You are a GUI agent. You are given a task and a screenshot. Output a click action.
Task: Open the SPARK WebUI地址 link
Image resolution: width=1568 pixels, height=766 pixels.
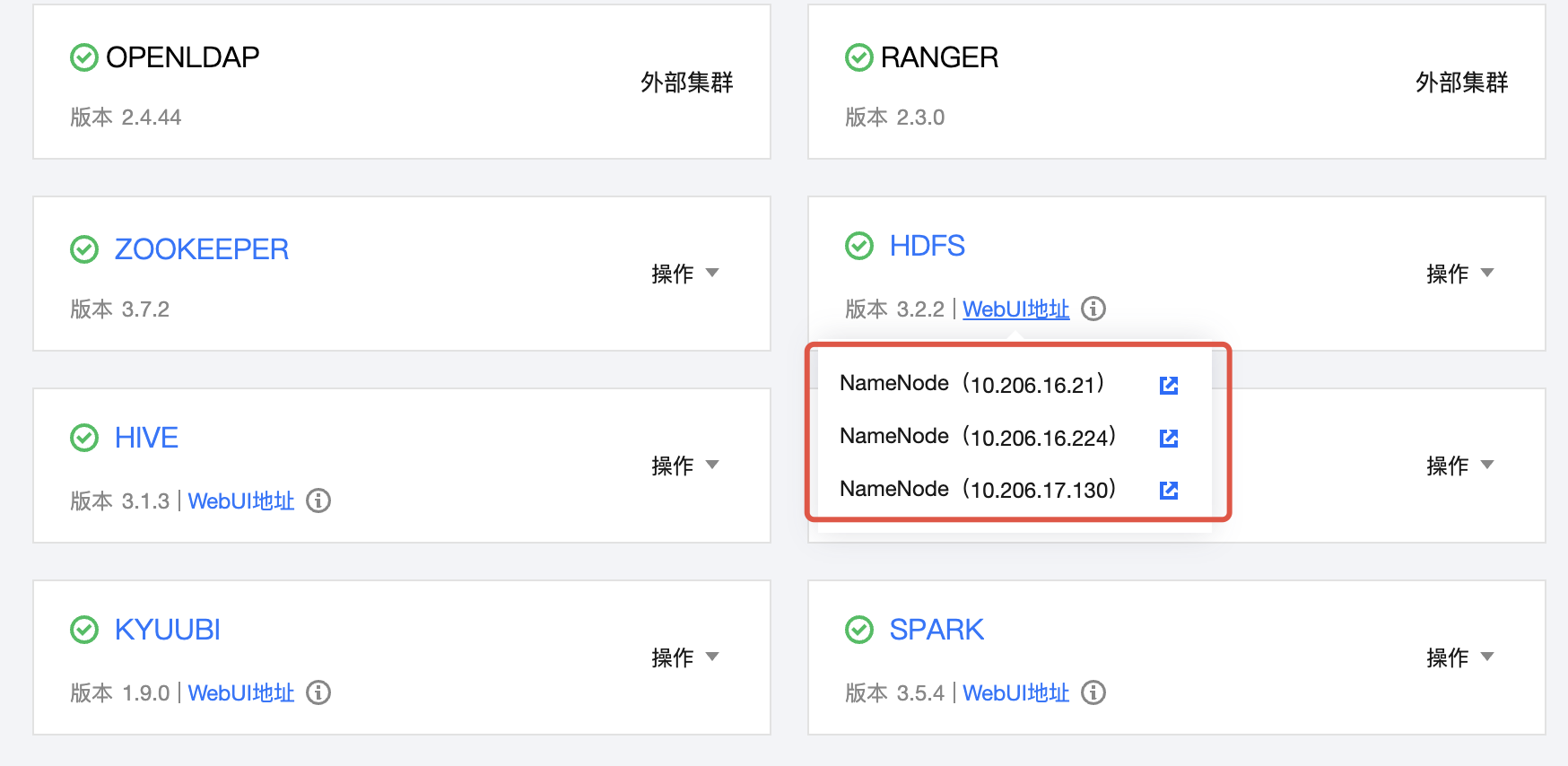pyautogui.click(x=1015, y=693)
